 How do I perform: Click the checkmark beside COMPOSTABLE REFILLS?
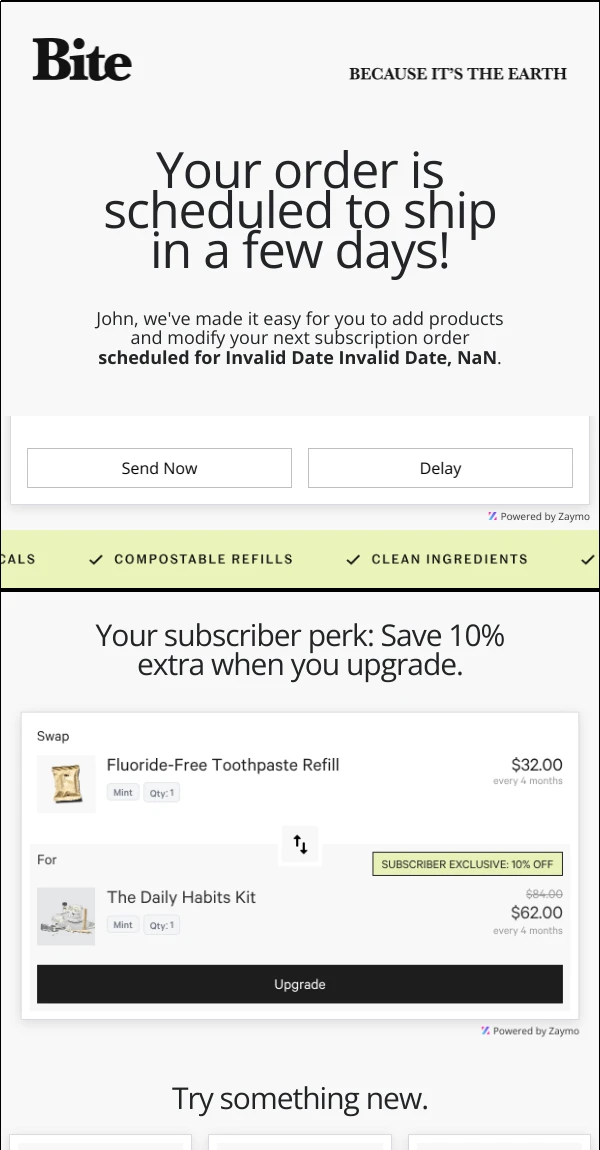pyautogui.click(x=97, y=559)
